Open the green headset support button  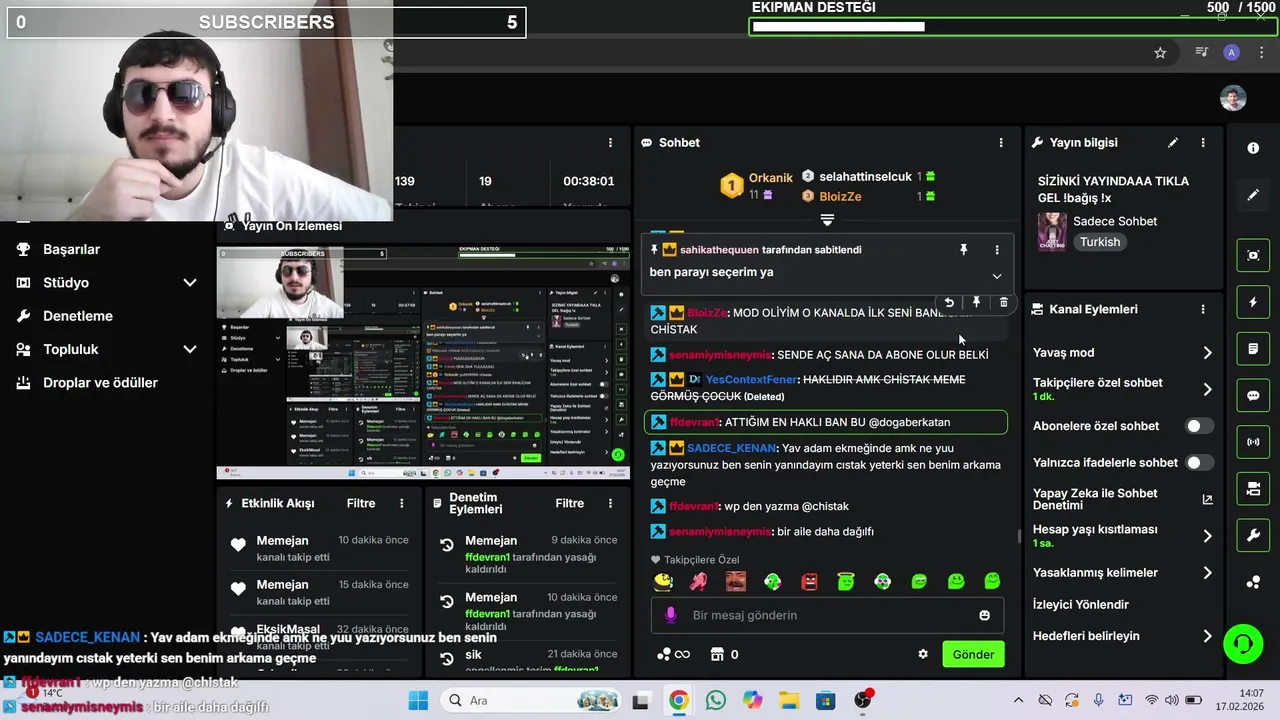(1243, 643)
